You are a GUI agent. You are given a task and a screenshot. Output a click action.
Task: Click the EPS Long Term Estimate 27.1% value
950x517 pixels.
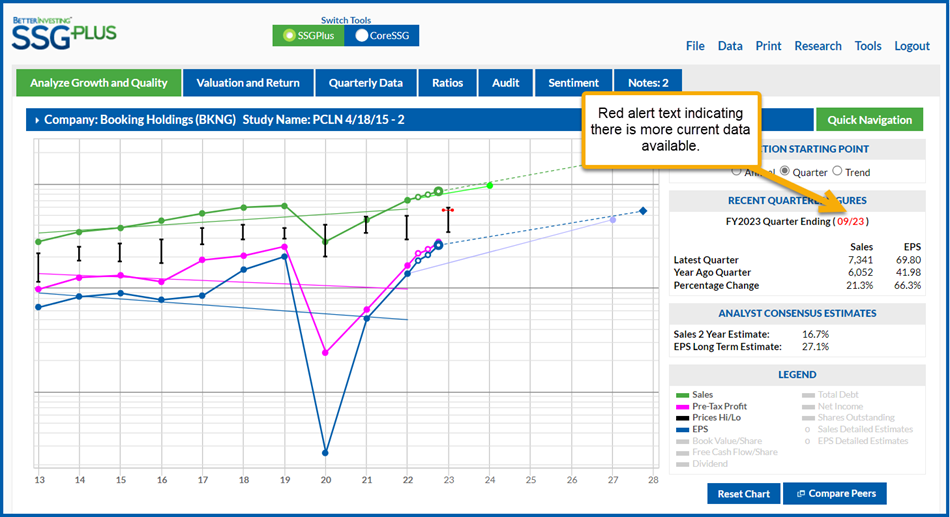point(815,347)
